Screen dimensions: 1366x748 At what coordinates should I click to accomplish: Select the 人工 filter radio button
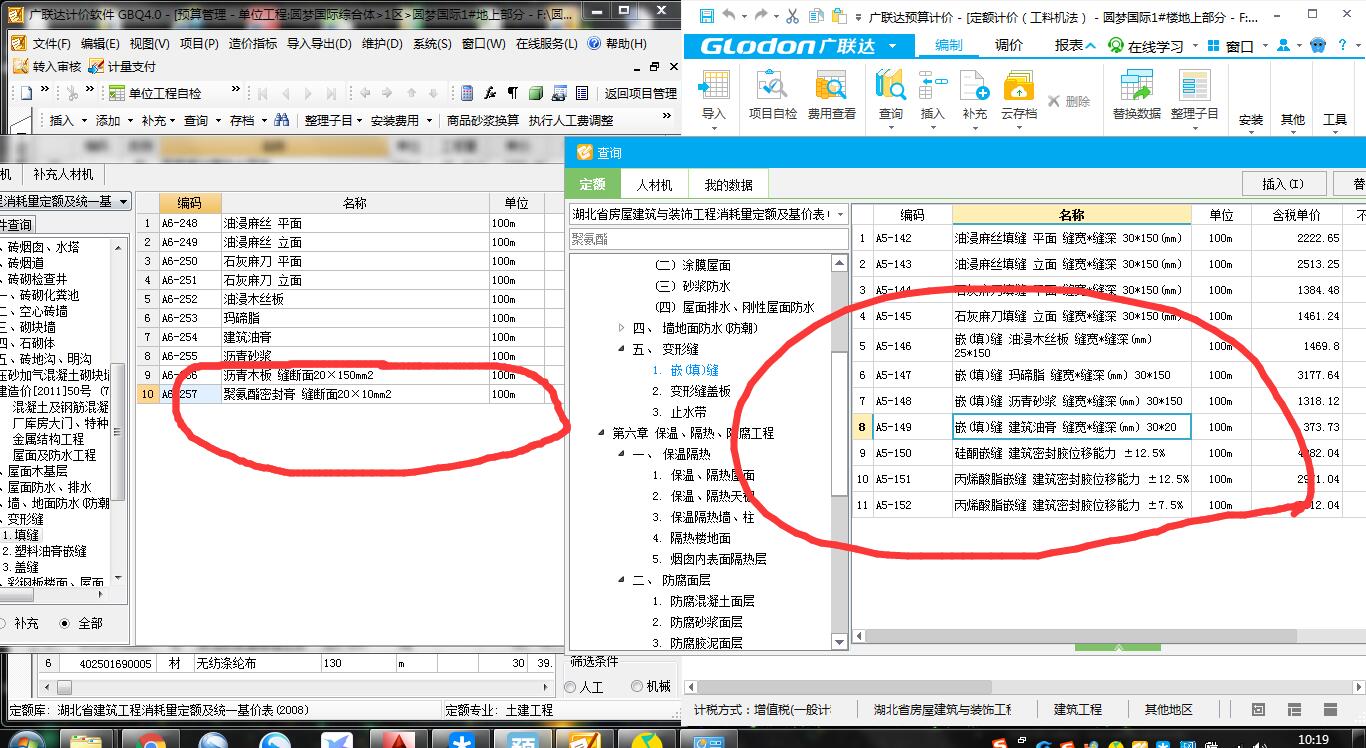571,687
